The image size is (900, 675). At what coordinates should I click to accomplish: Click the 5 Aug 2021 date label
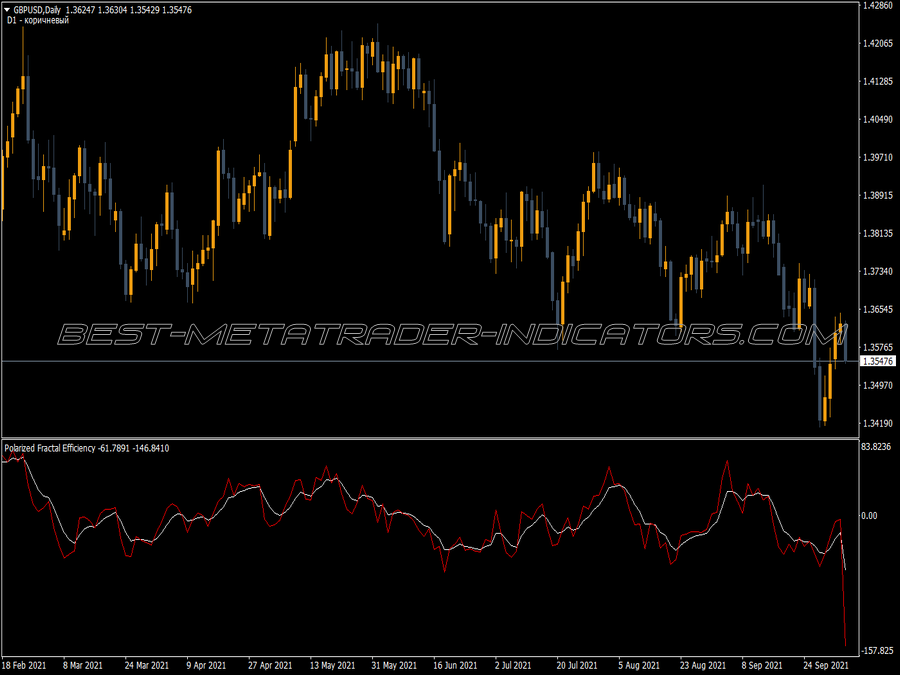pyautogui.click(x=639, y=666)
